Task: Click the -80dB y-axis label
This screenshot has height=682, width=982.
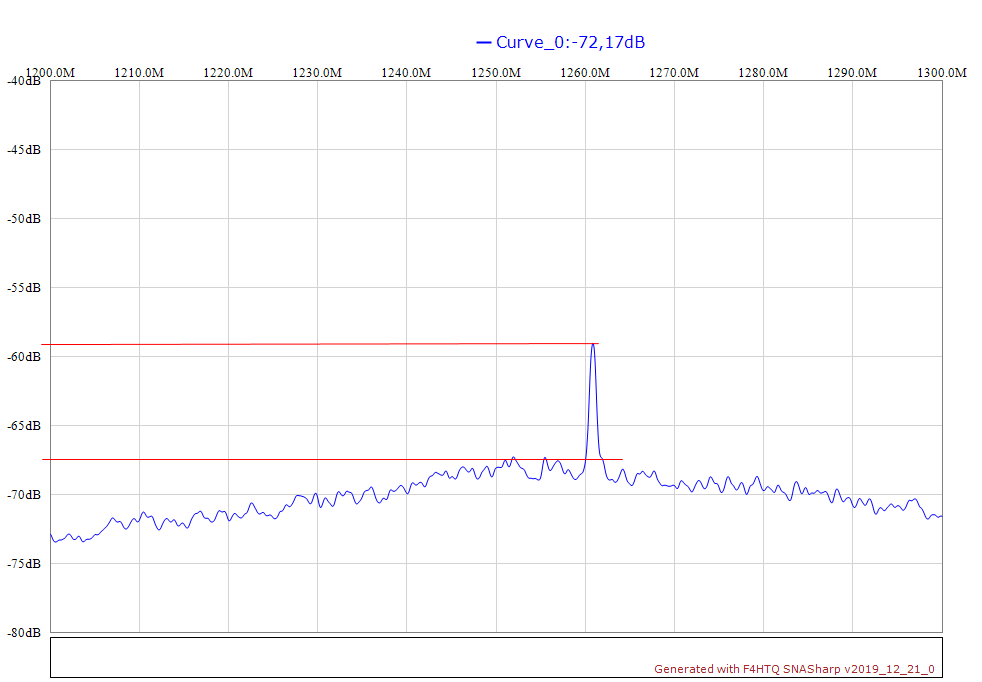Action: tap(24, 633)
